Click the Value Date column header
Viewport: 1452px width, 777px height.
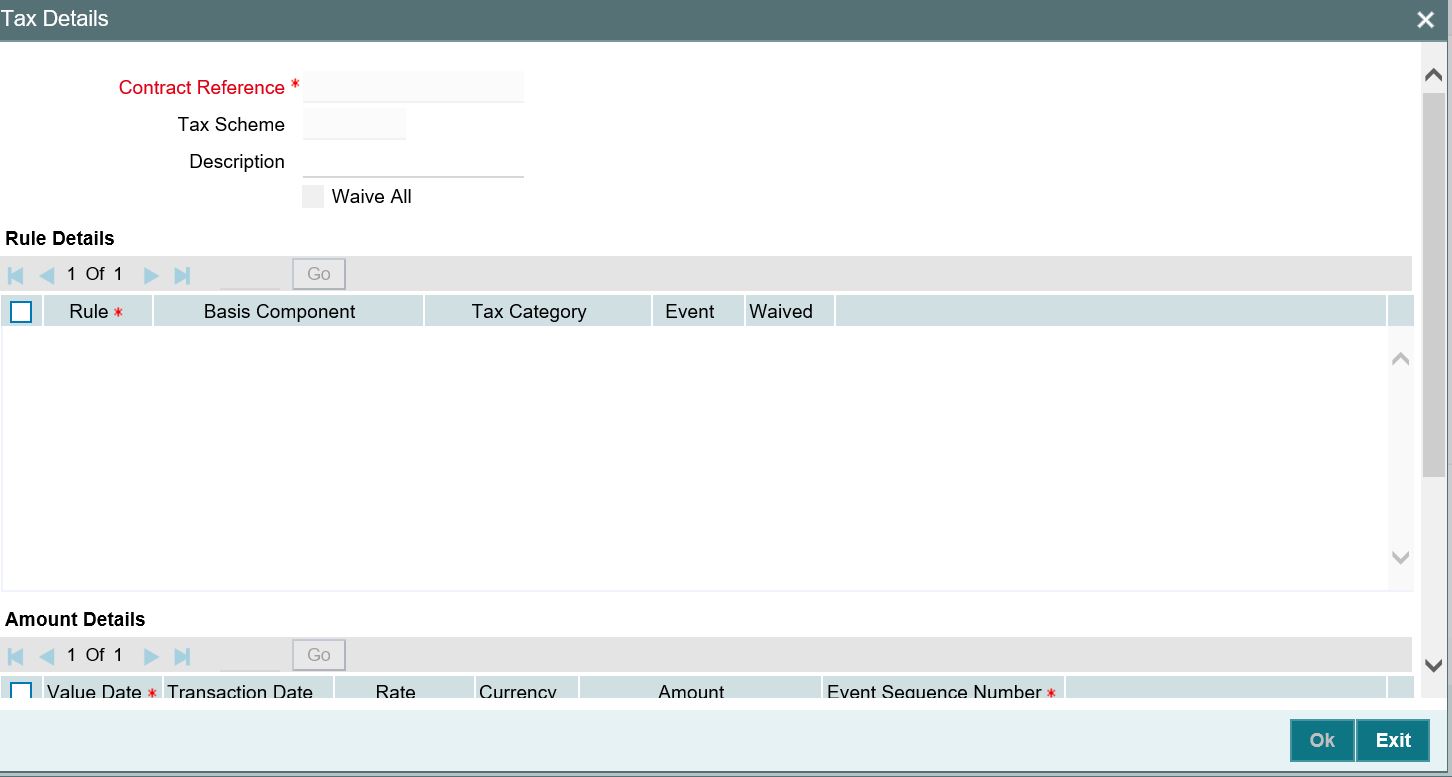tap(102, 688)
